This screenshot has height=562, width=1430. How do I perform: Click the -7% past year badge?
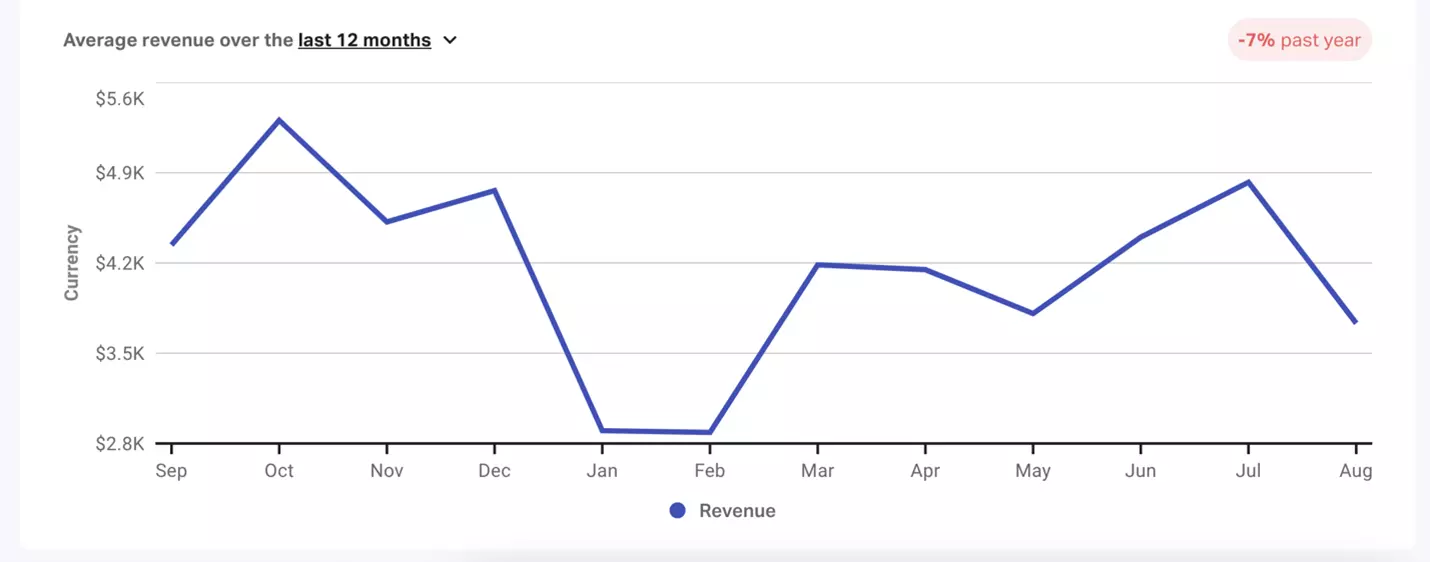(1299, 41)
